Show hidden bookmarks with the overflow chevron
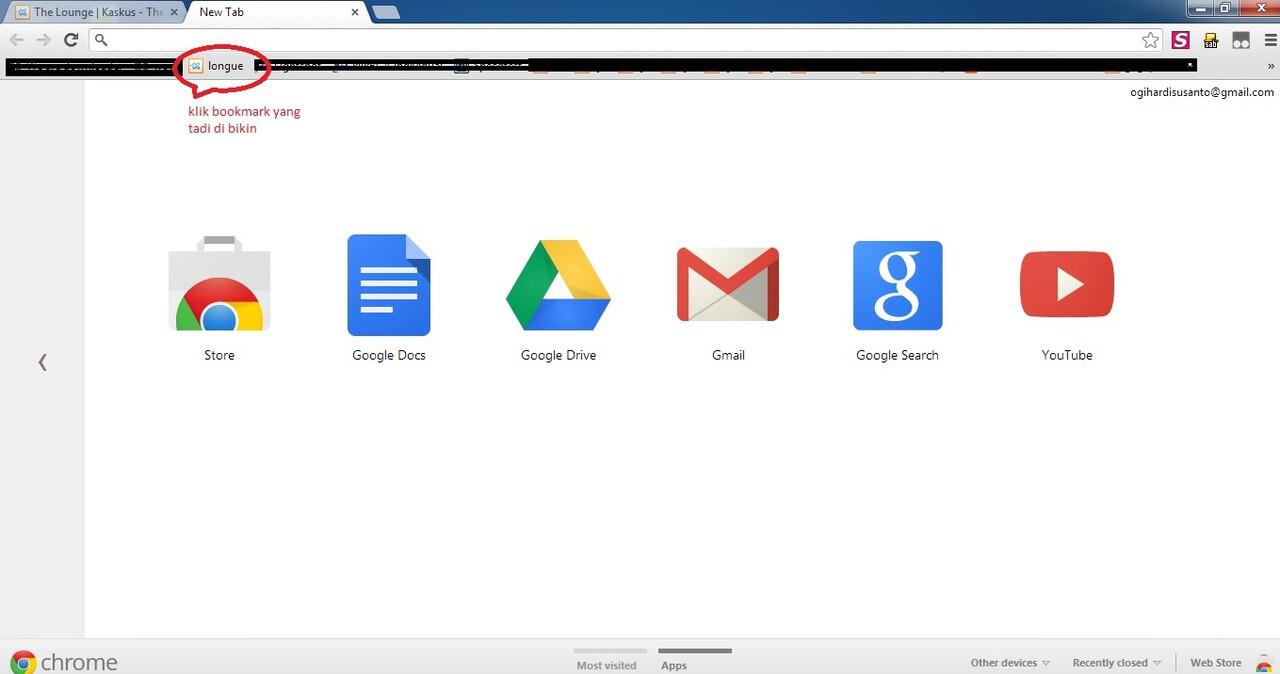The image size is (1280, 674). click(x=1271, y=66)
